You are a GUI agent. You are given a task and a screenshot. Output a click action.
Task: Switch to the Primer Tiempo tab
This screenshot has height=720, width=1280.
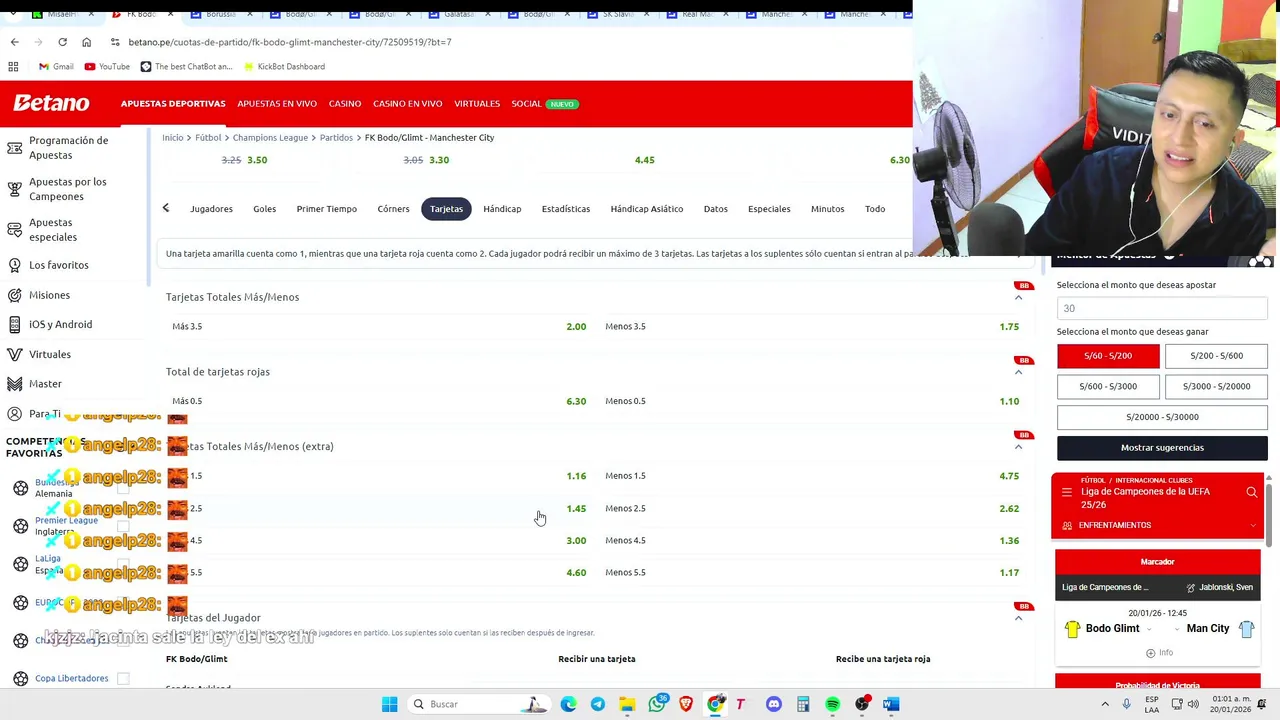pos(326,209)
